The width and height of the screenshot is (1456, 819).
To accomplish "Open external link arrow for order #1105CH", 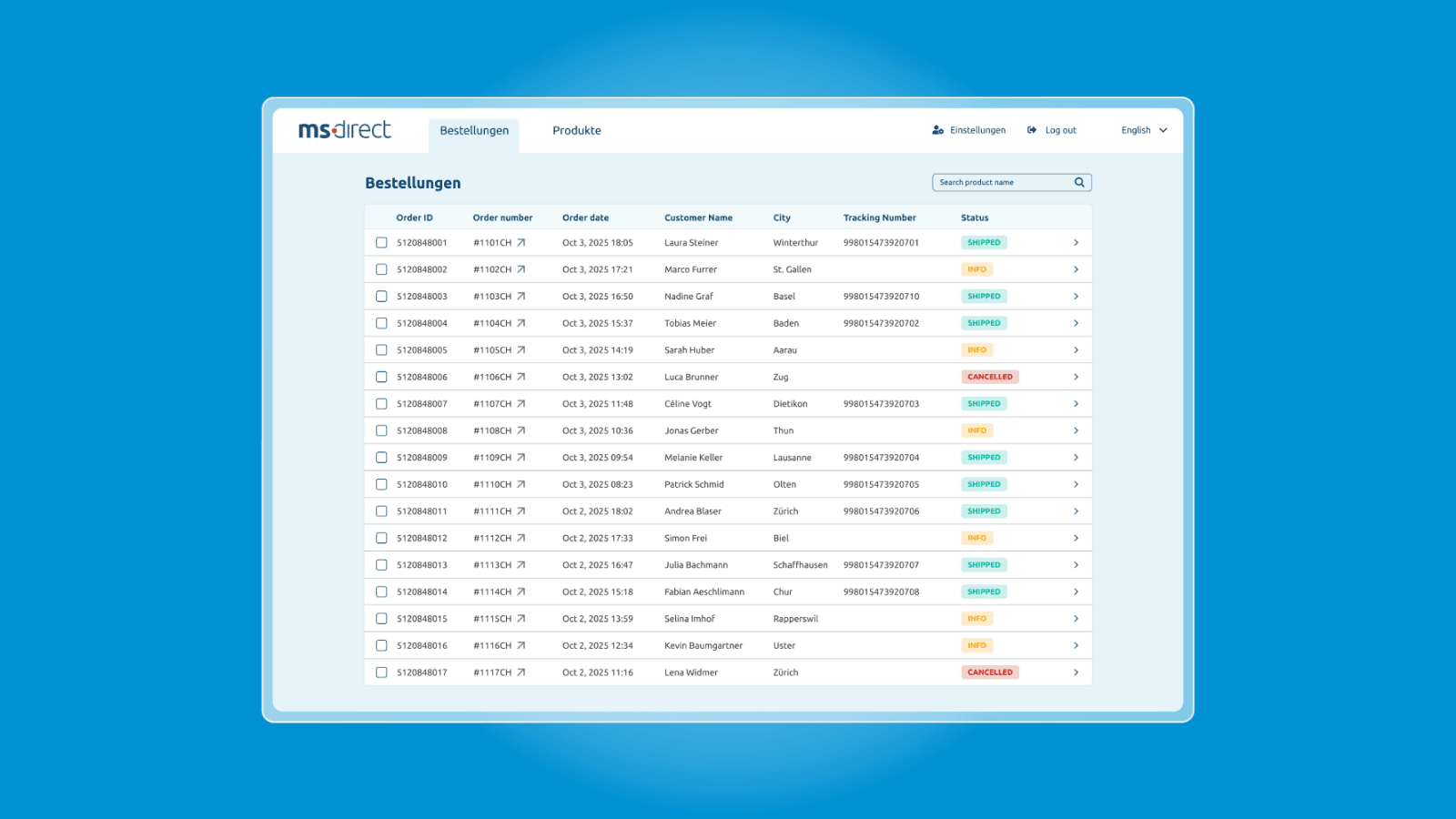I will [521, 350].
